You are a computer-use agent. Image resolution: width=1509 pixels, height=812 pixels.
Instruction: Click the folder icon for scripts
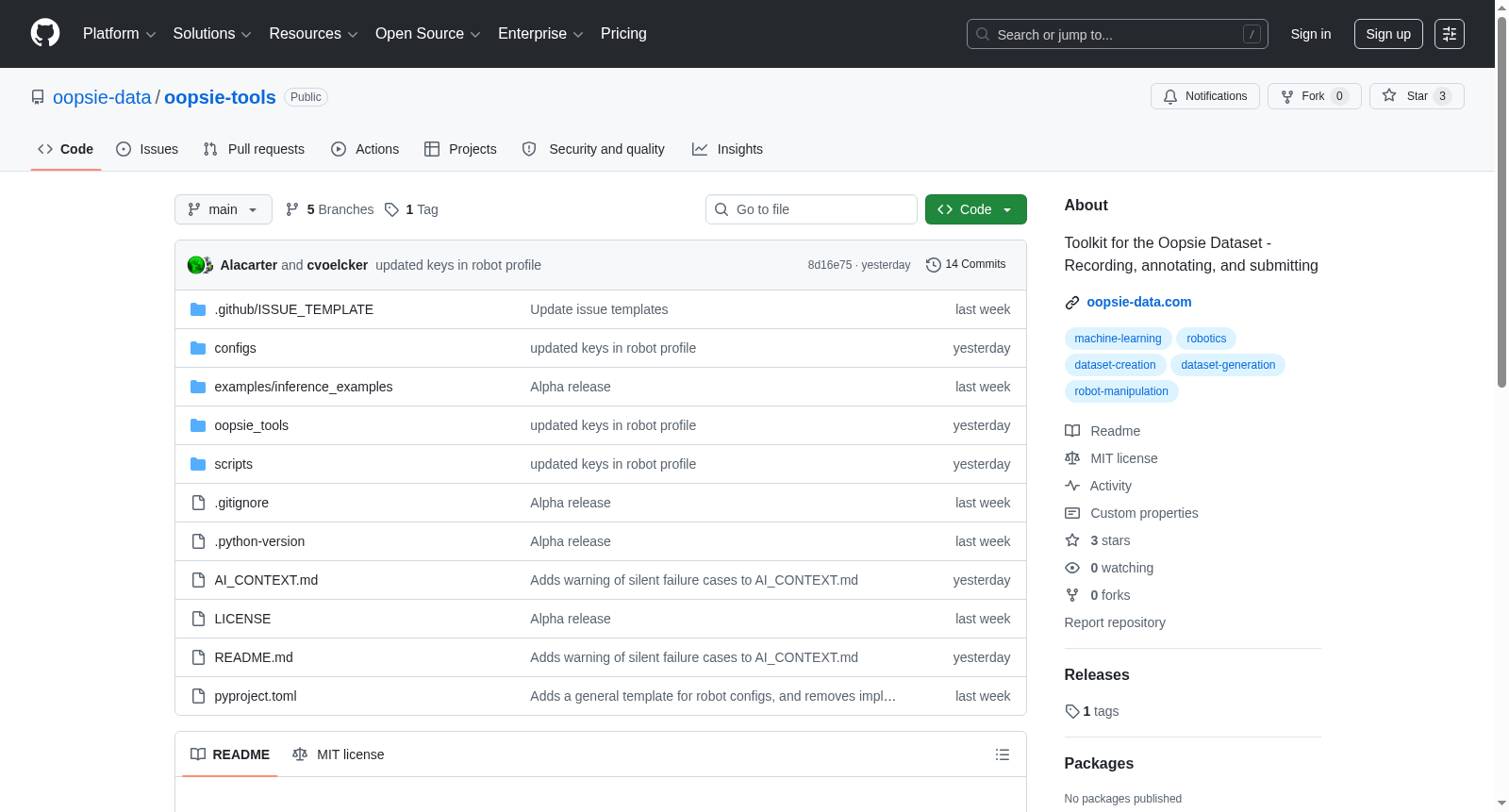click(198, 464)
